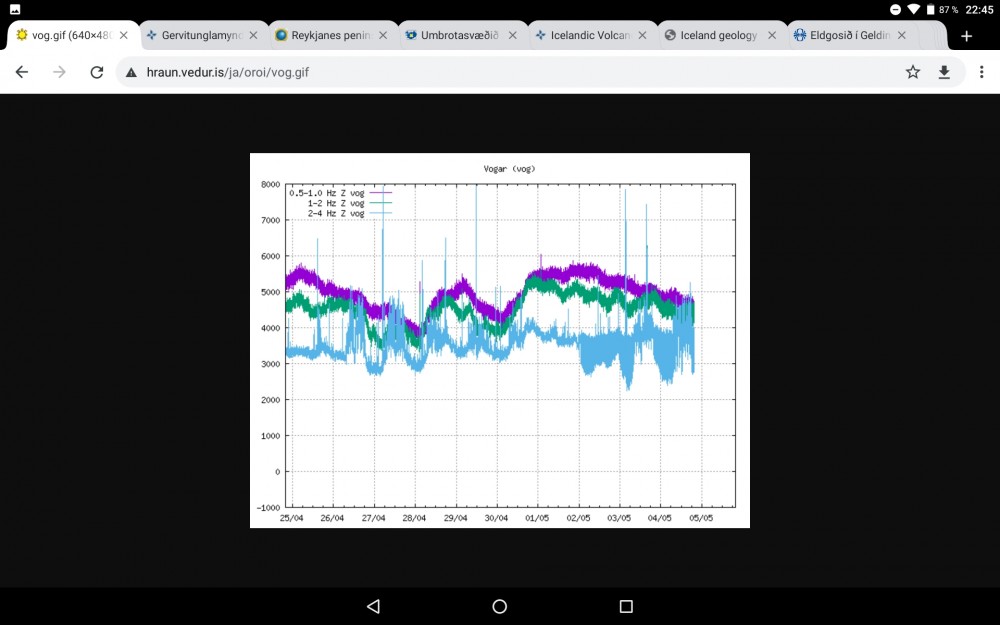Viewport: 1000px width, 625px height.
Task: Bookmark this page with the star
Action: pos(913,71)
